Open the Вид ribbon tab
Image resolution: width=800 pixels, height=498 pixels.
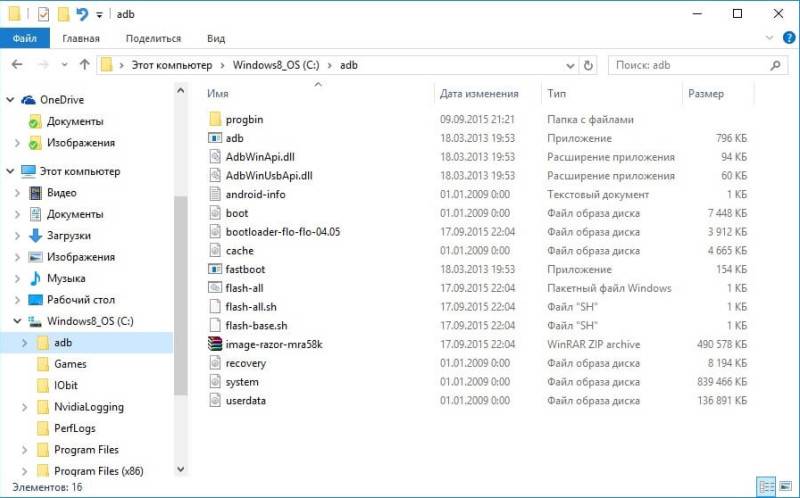215,38
